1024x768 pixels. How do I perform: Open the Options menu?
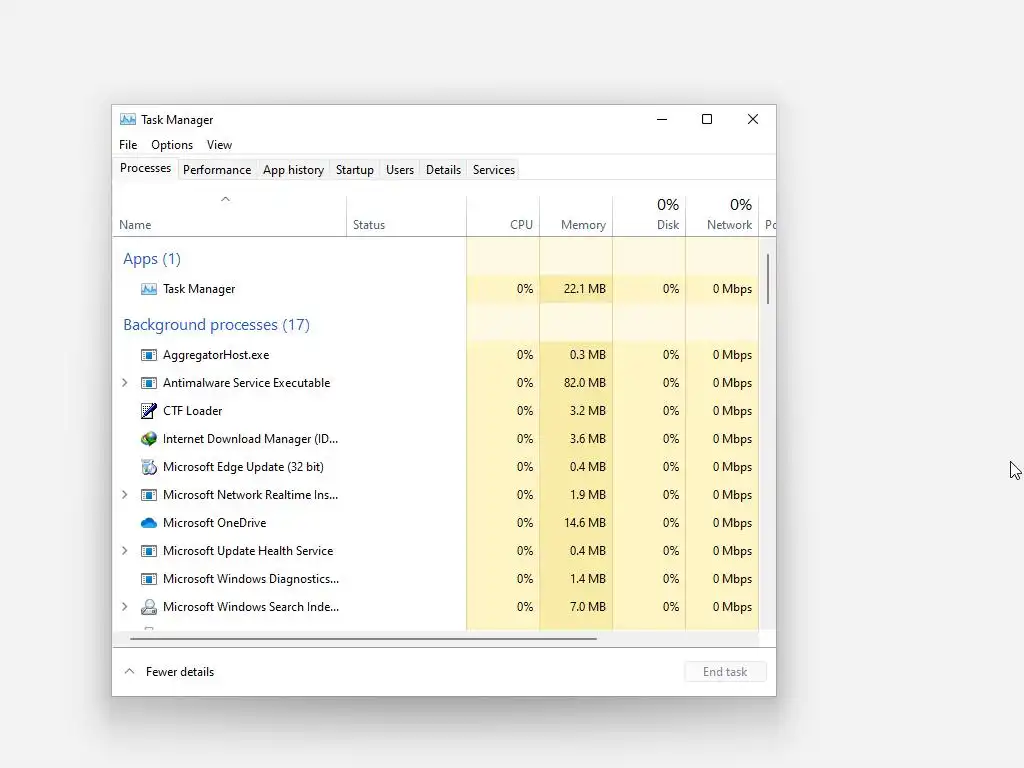click(x=172, y=145)
